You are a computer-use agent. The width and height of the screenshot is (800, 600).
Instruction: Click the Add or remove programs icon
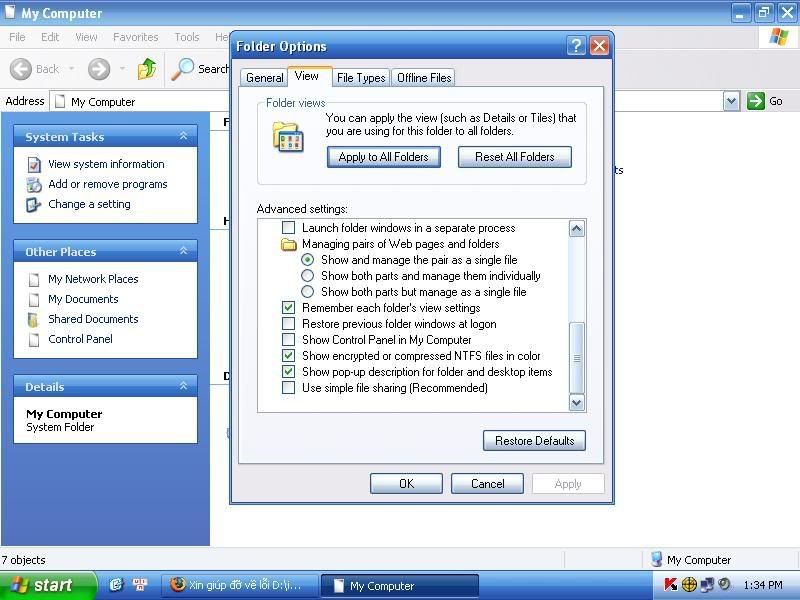[34, 184]
